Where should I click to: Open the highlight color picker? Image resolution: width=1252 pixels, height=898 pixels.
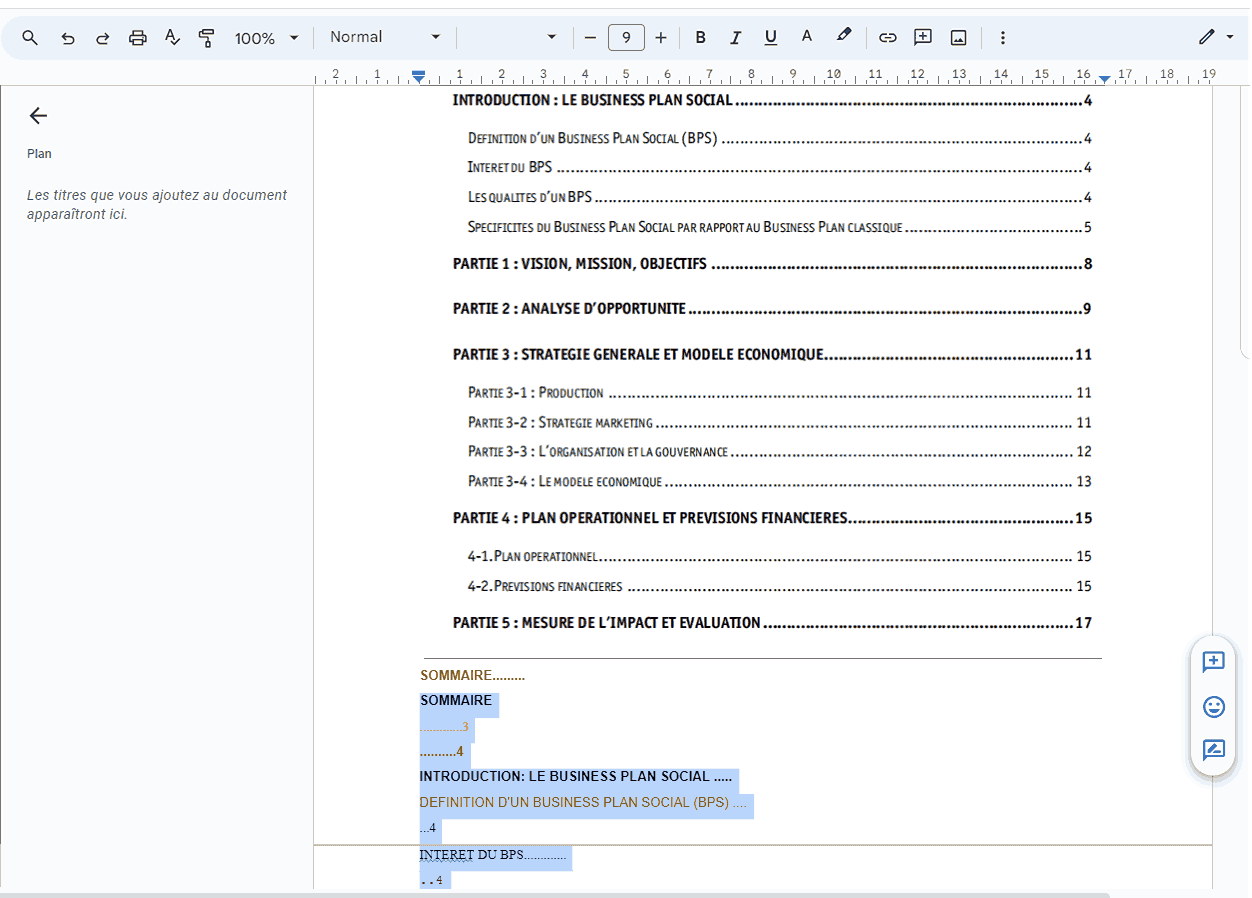[844, 36]
